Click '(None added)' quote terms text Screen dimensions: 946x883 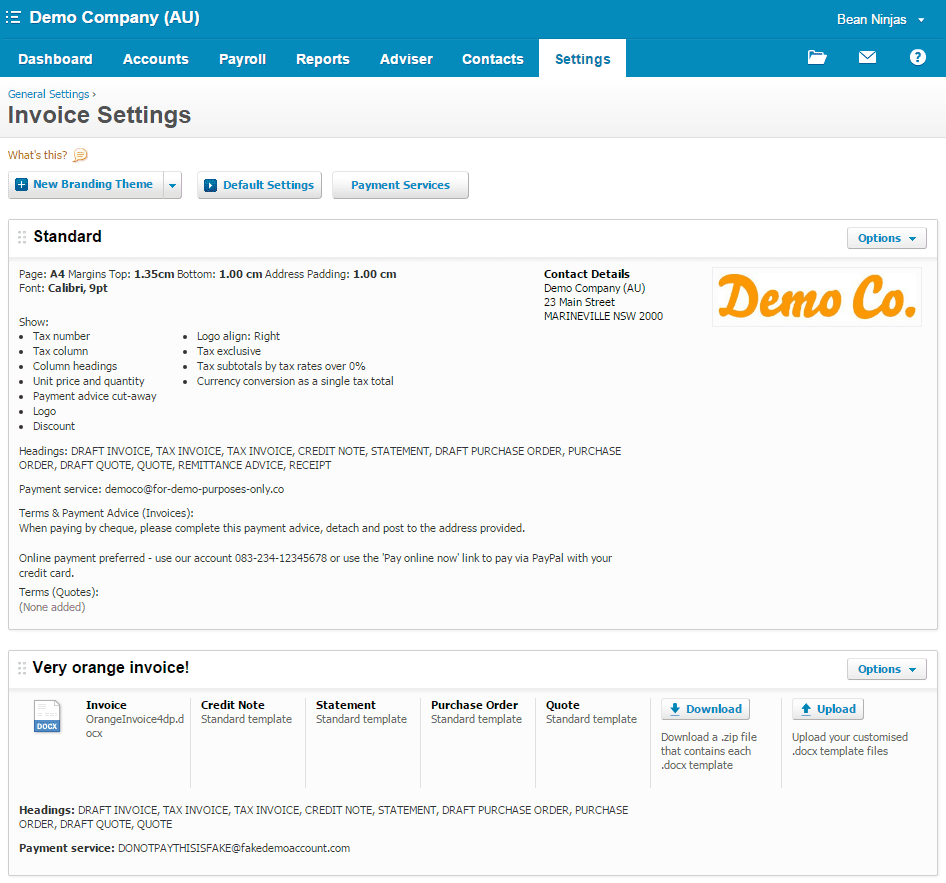tap(52, 607)
